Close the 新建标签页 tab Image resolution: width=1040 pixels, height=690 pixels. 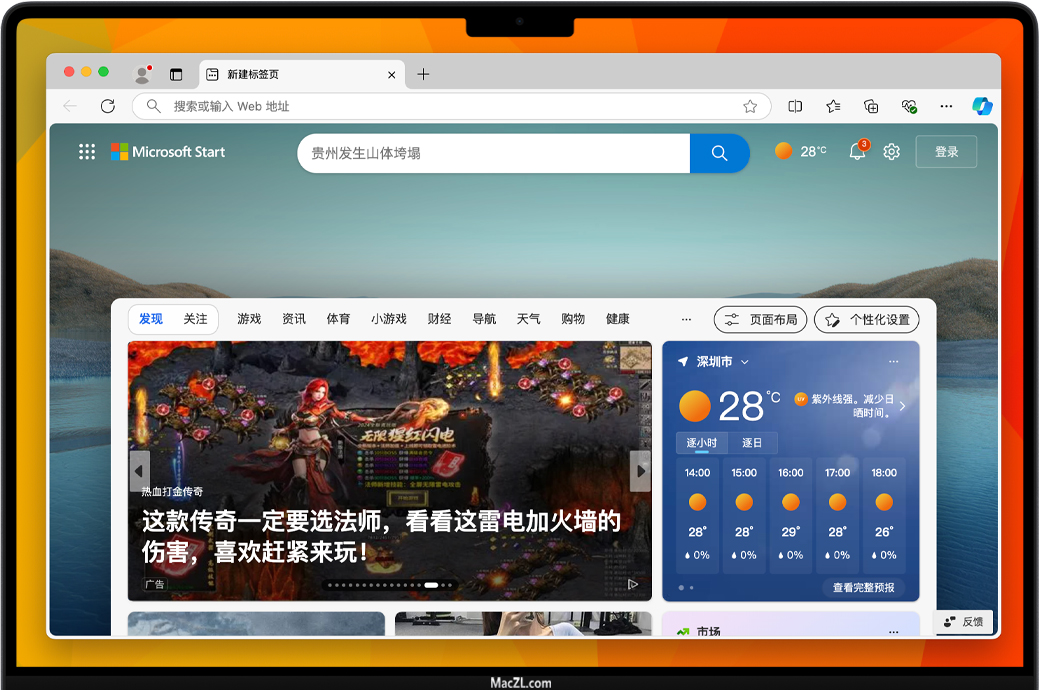(391, 75)
